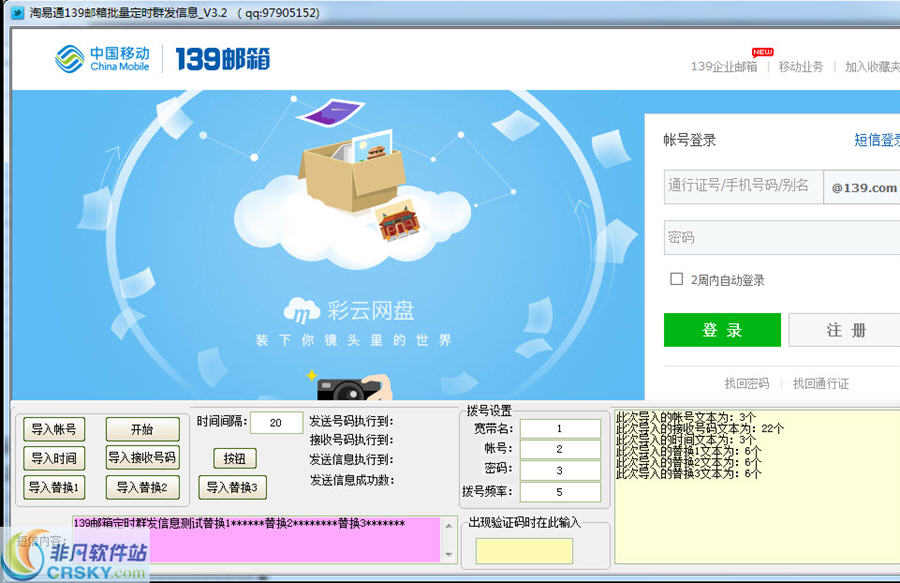Click the app icon in the title bar
The width and height of the screenshot is (900, 583).
coord(18,13)
